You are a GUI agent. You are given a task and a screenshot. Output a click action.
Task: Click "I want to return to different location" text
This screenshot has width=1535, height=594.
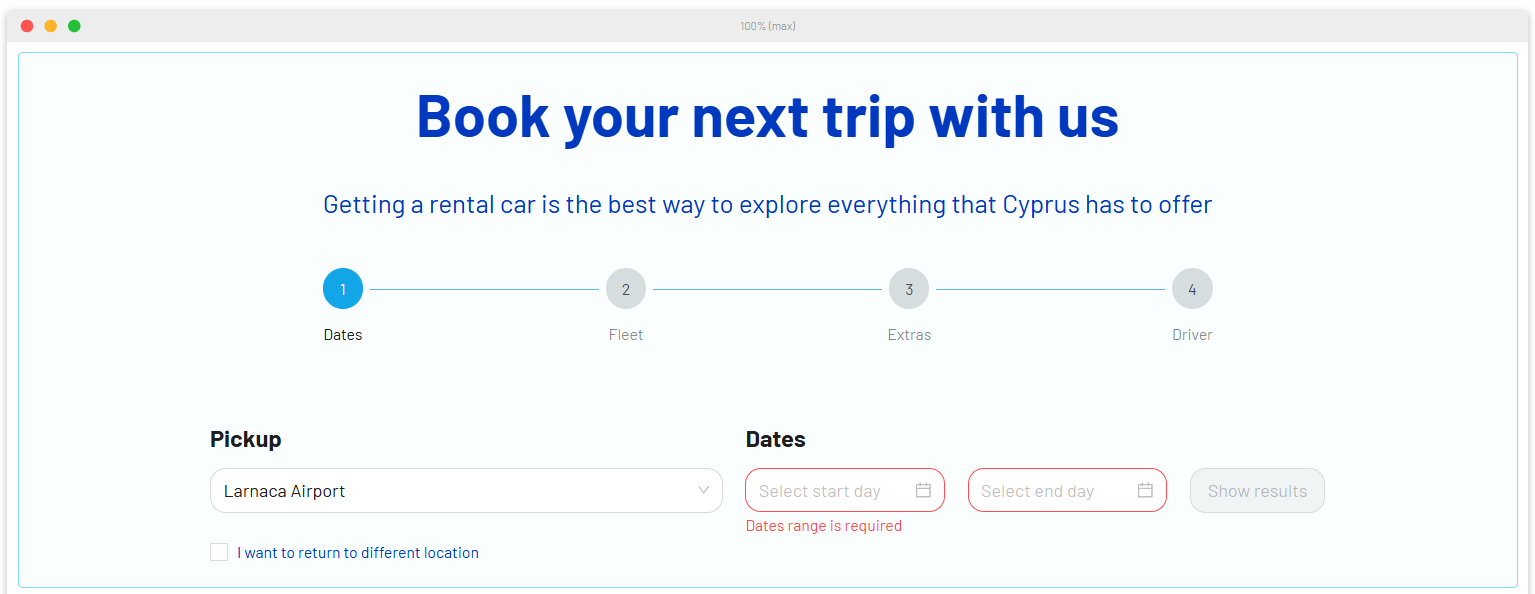pyautogui.click(x=358, y=553)
